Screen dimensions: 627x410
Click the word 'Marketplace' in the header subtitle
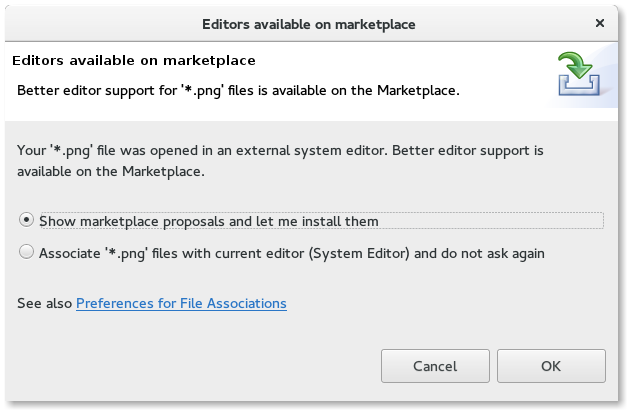[x=416, y=90]
